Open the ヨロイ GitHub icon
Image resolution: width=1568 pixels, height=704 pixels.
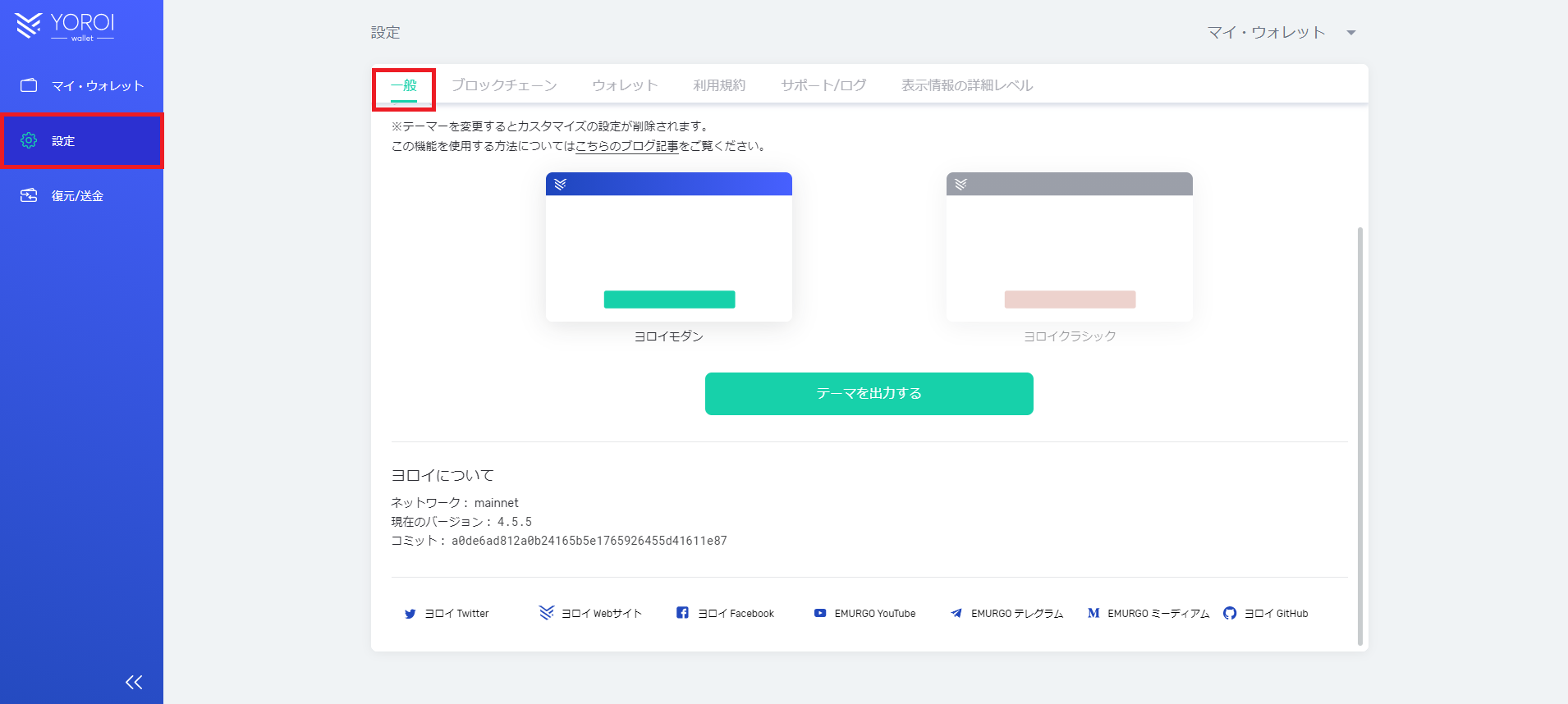1229,613
